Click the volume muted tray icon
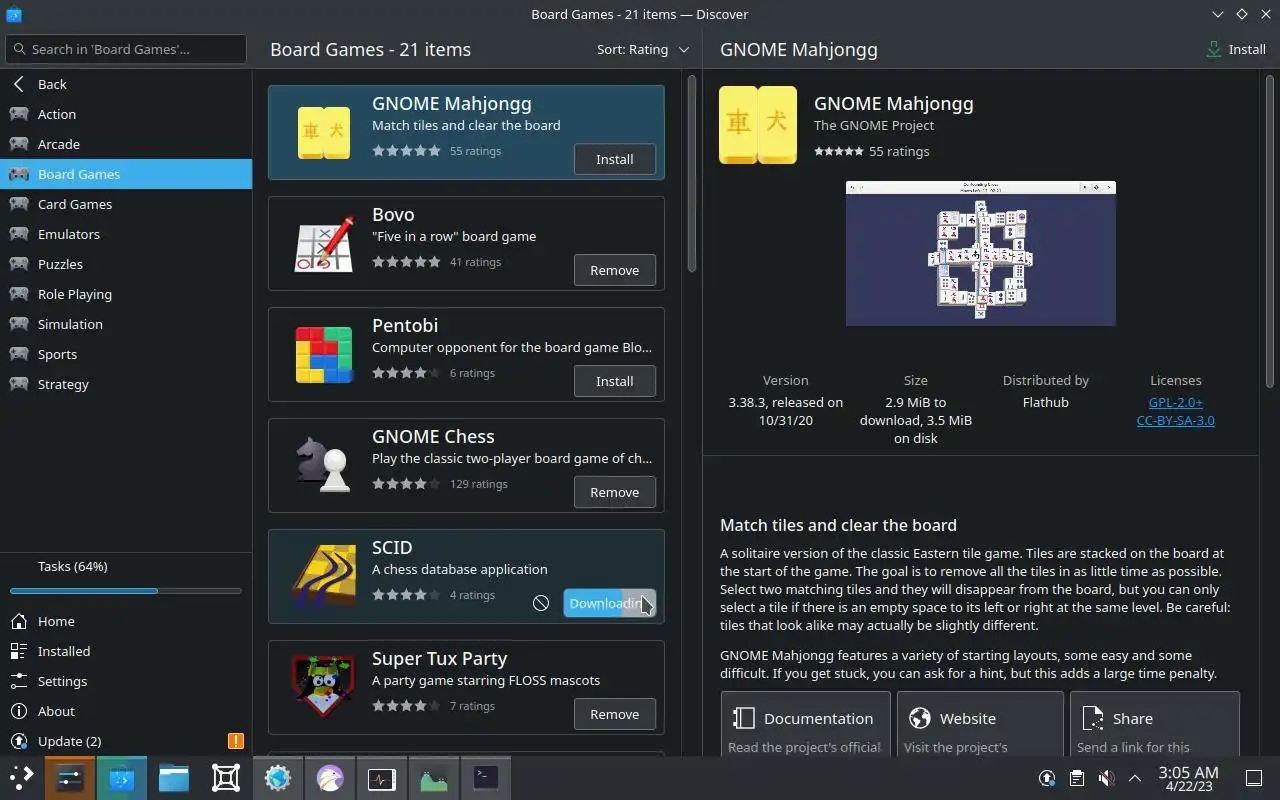 pos(1105,778)
